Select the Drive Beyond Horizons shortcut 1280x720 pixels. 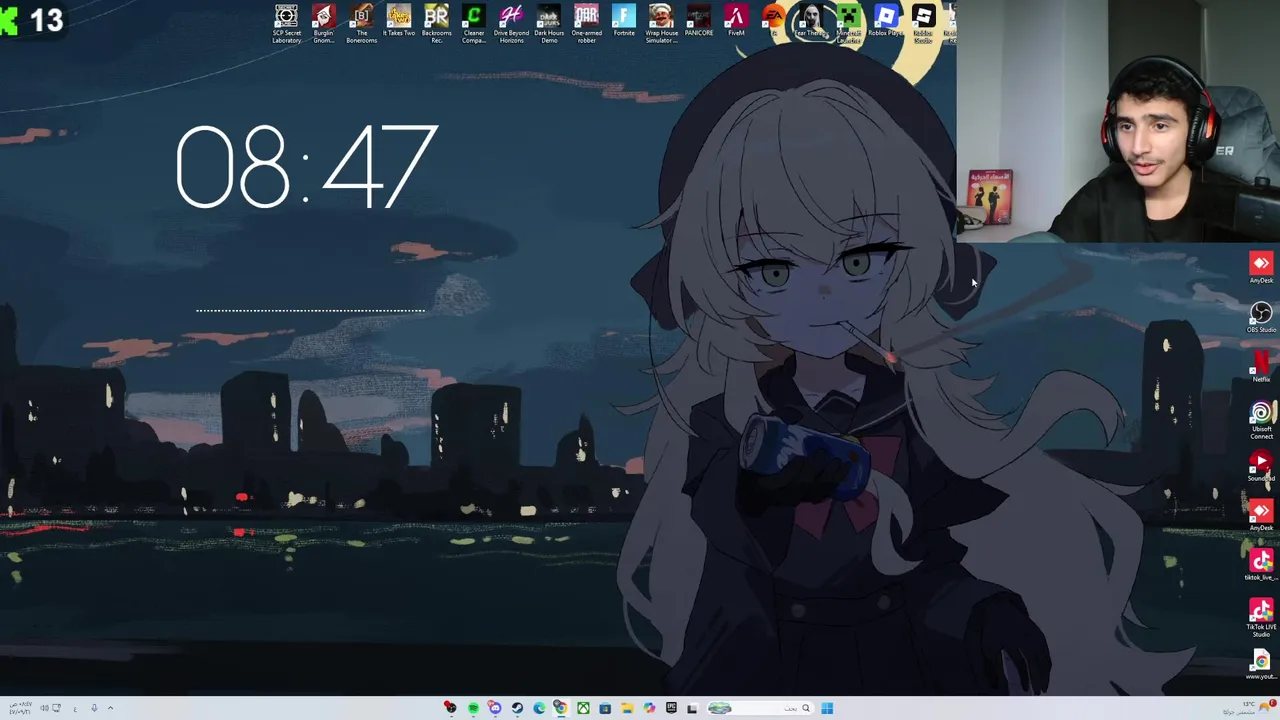[511, 24]
